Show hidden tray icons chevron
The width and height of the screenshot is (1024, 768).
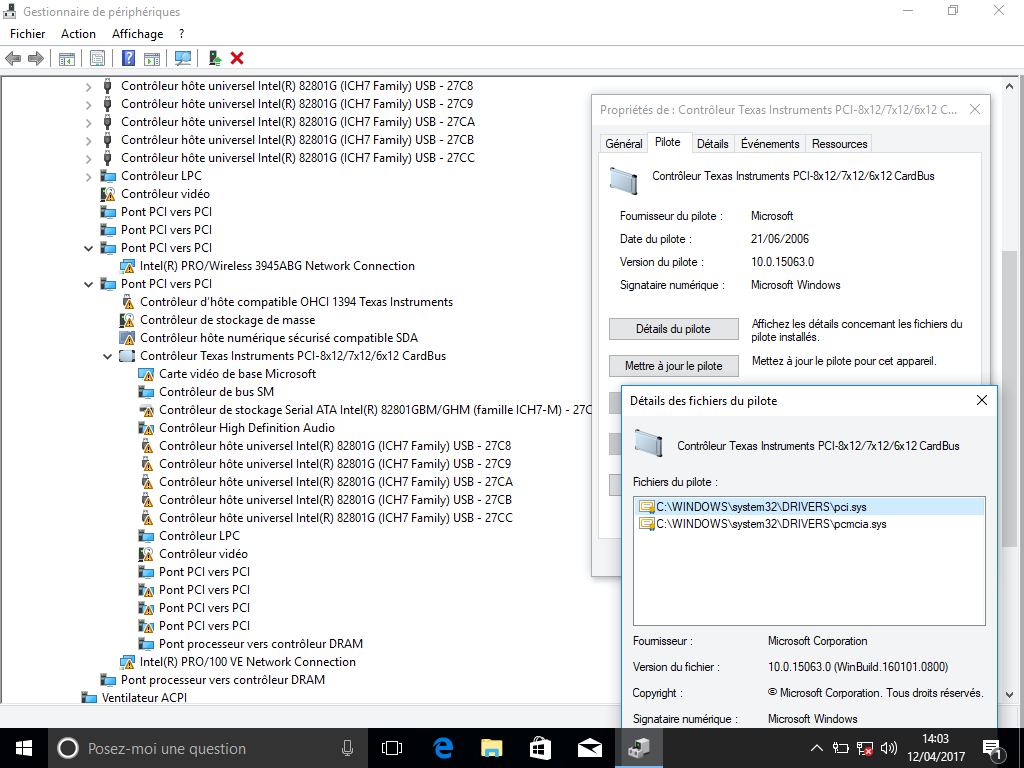tap(816, 748)
